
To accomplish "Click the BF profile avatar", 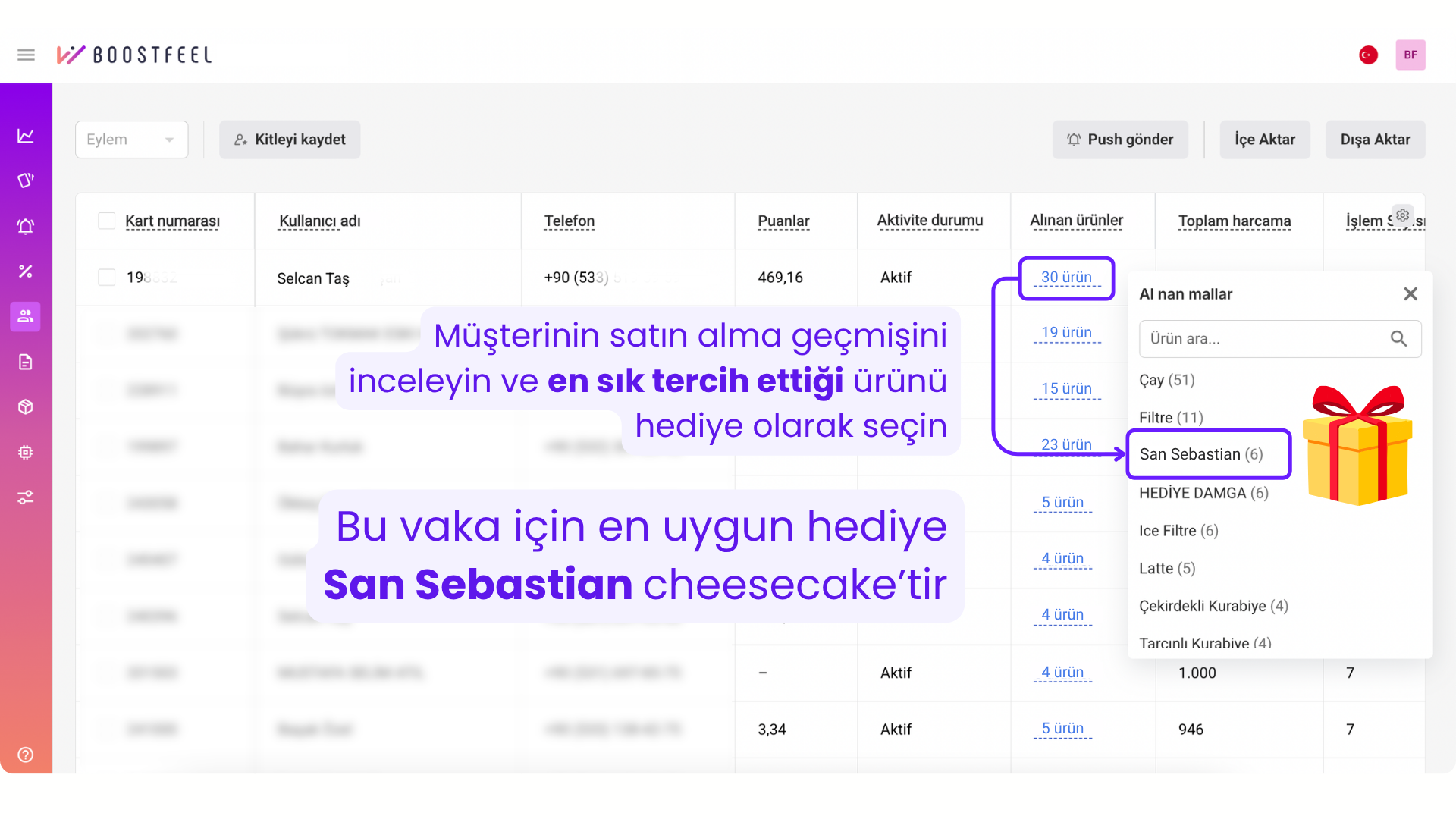I will pos(1410,55).
